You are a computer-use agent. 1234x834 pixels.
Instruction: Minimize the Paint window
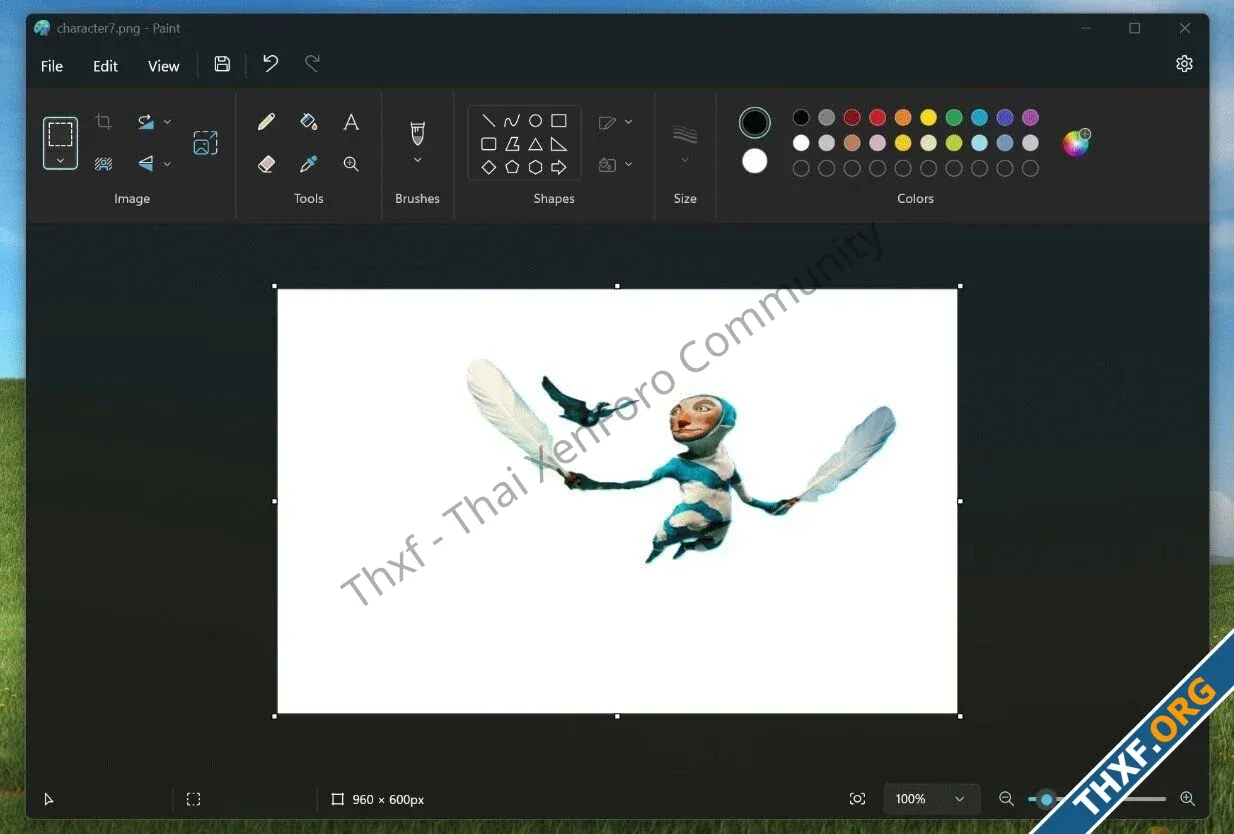tap(1086, 29)
